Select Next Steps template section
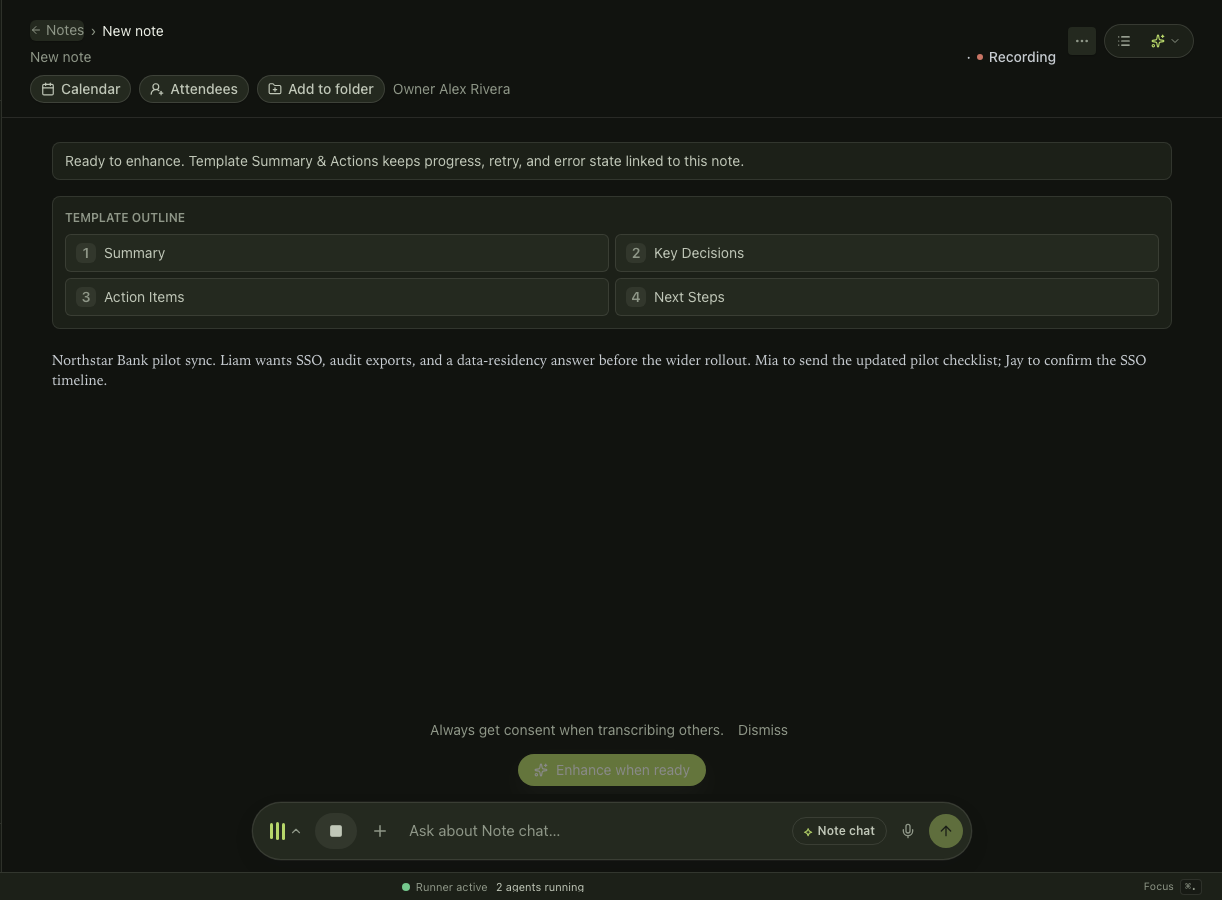1222x900 pixels. (887, 297)
